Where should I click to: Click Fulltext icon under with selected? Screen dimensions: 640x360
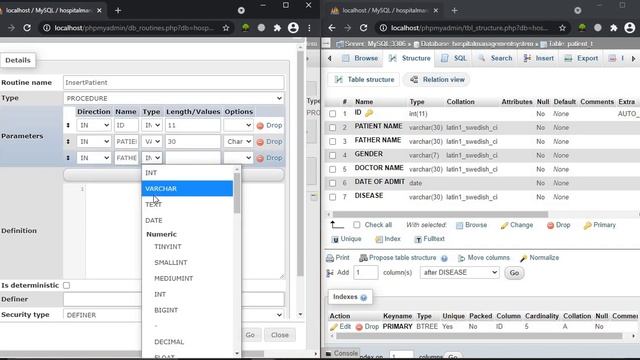(x=418, y=239)
